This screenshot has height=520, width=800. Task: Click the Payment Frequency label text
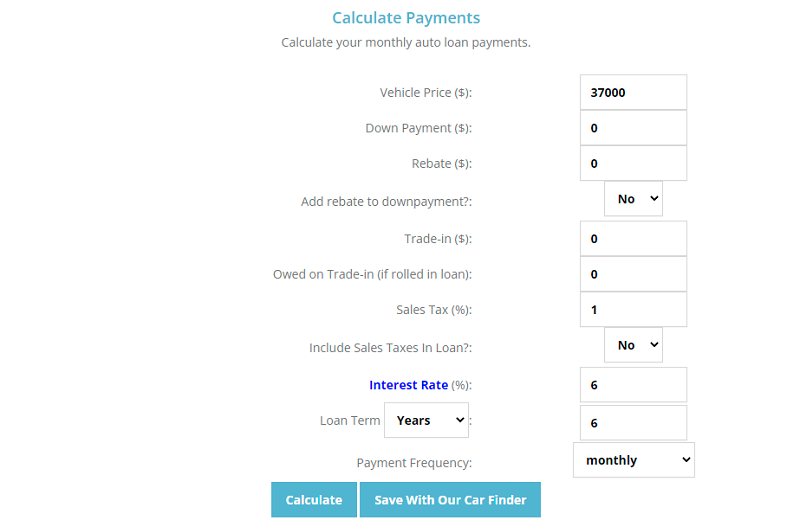[x=414, y=463]
